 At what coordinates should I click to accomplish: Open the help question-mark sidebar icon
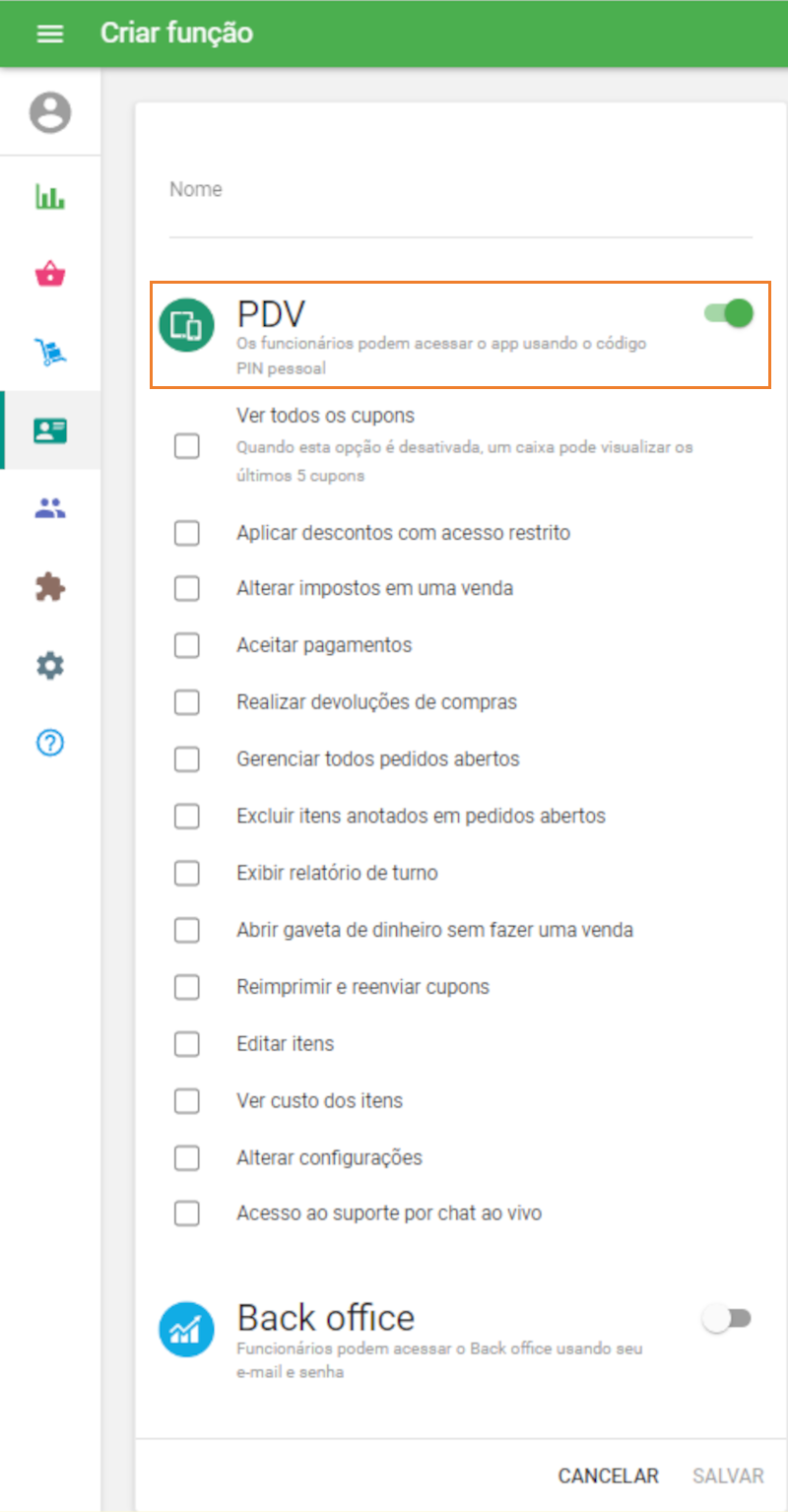click(x=50, y=744)
